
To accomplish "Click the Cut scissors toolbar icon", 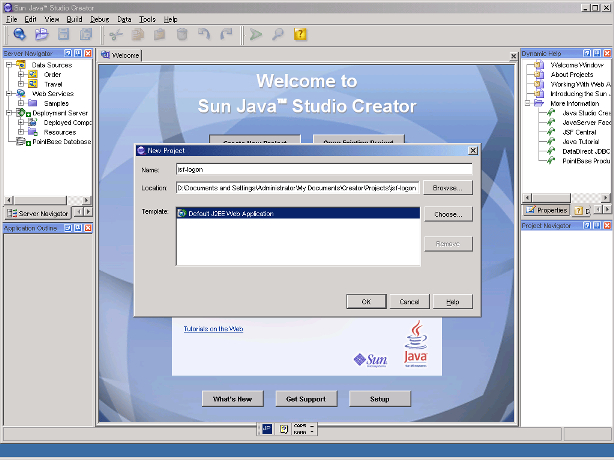I will click(x=116, y=35).
